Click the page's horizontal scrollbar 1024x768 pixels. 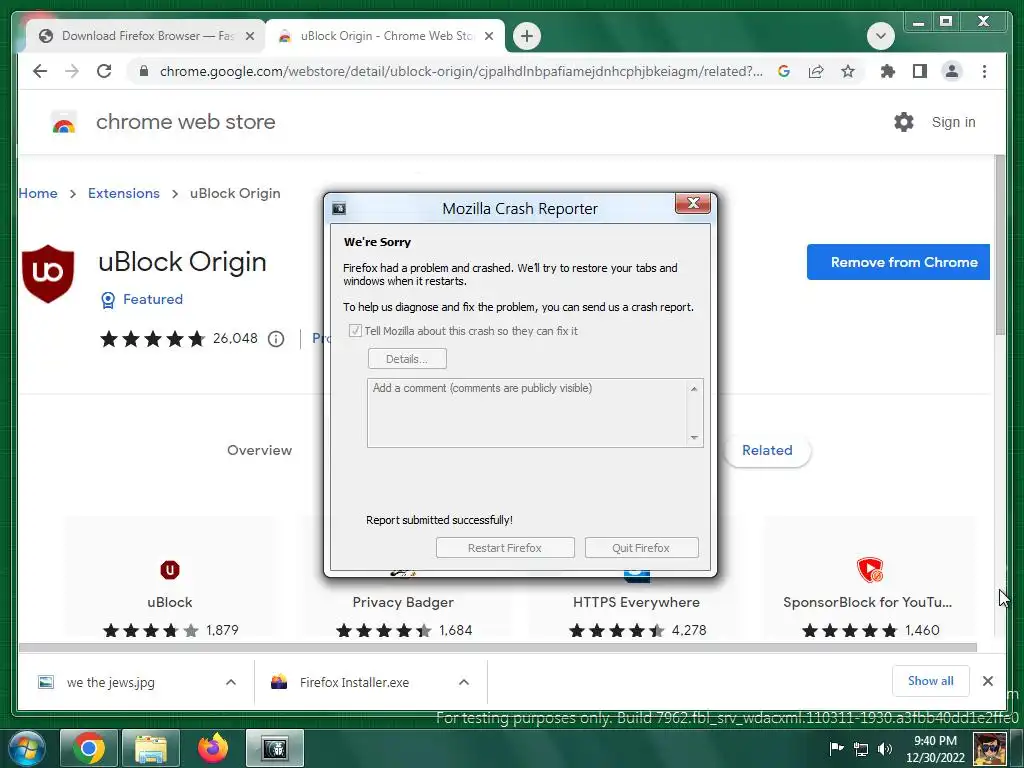tap(498, 647)
